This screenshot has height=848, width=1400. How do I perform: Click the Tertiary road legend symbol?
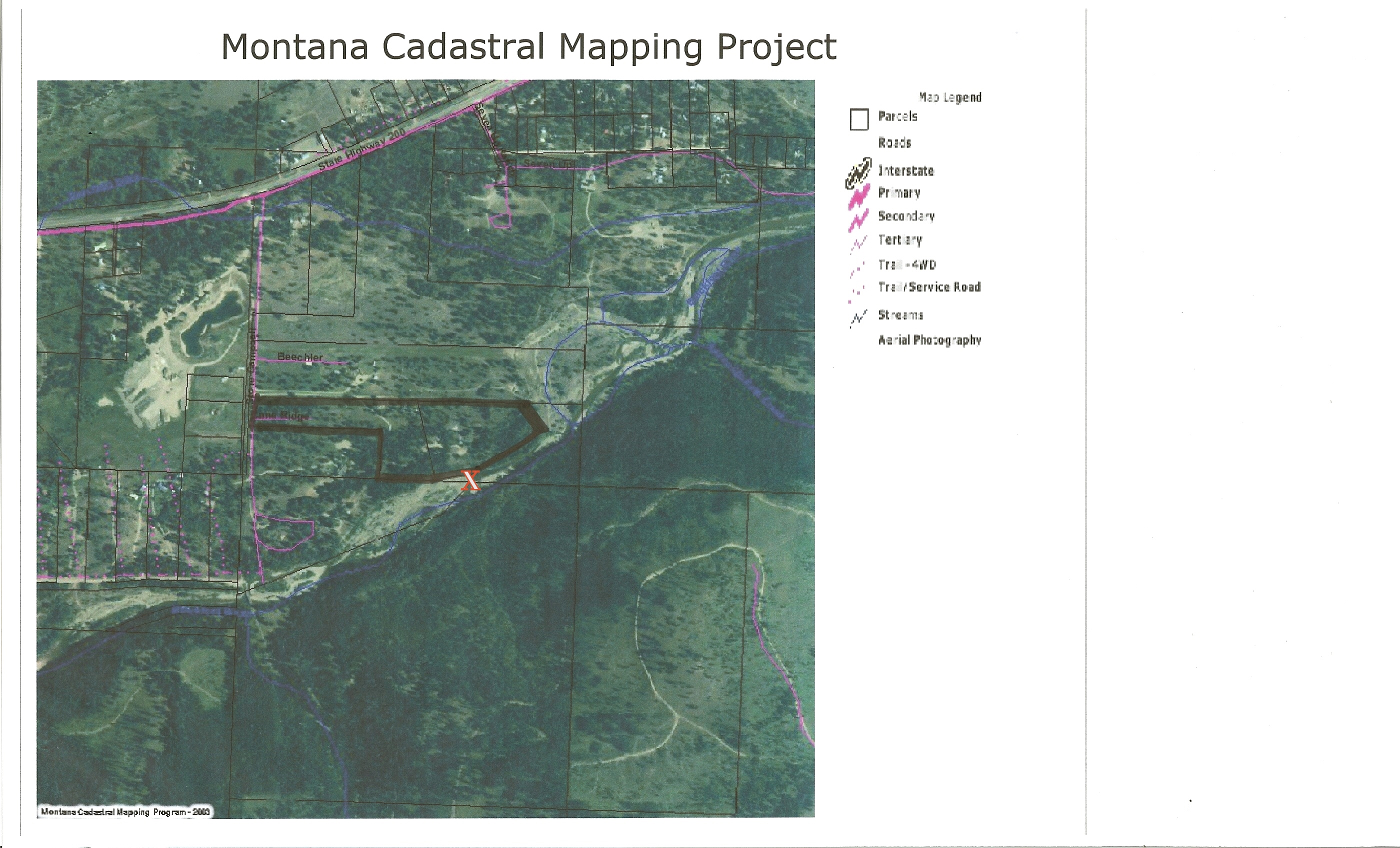858,243
